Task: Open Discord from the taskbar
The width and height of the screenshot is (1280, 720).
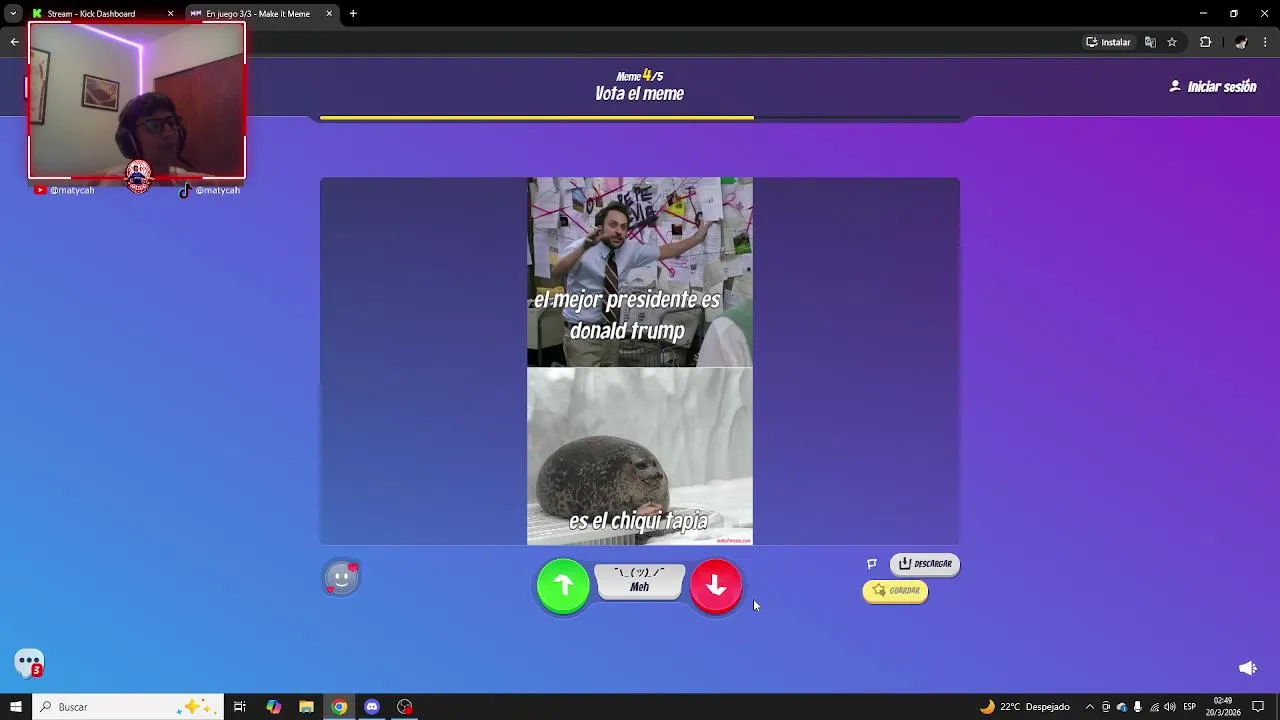Action: (372, 707)
